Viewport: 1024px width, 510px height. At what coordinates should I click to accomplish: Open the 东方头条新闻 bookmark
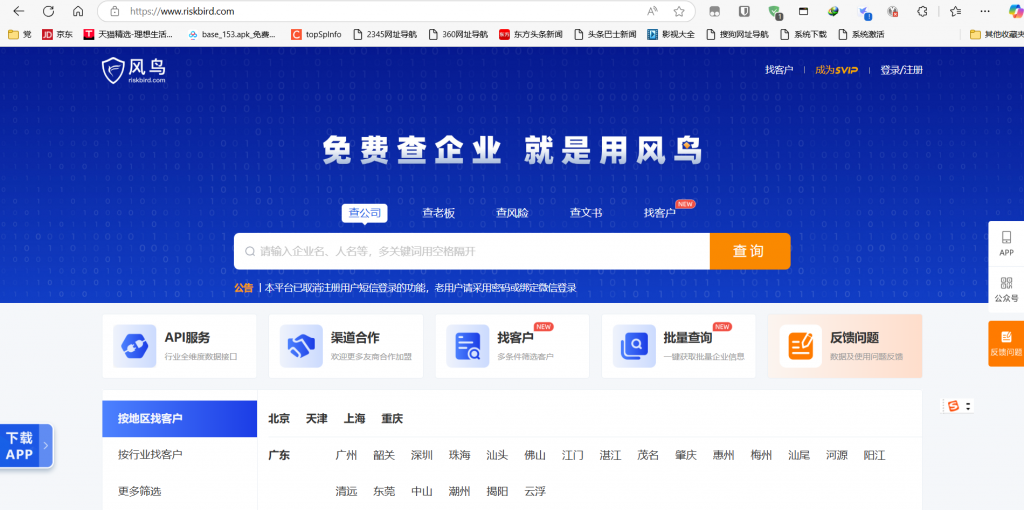(530, 35)
